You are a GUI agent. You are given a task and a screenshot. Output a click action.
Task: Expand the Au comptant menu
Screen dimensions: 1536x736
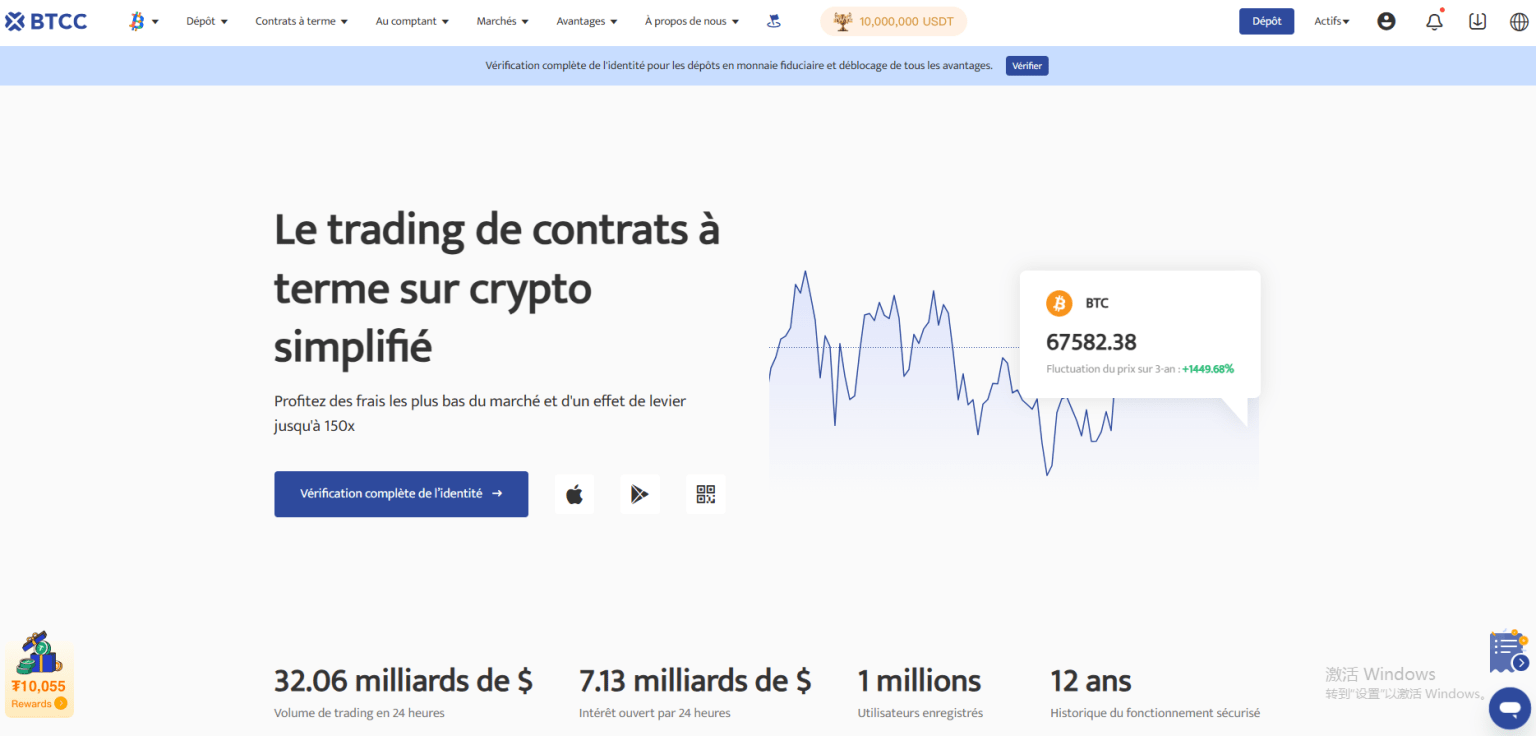412,21
